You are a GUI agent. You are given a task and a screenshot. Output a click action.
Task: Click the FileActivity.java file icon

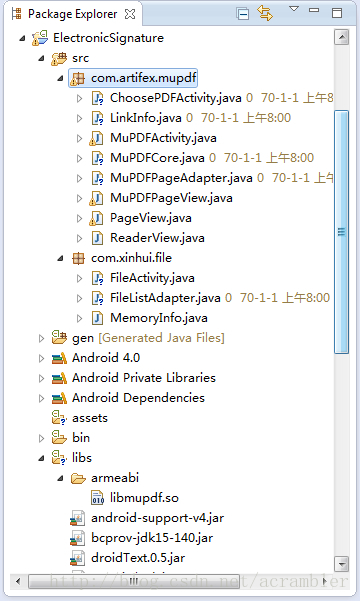coord(97,278)
